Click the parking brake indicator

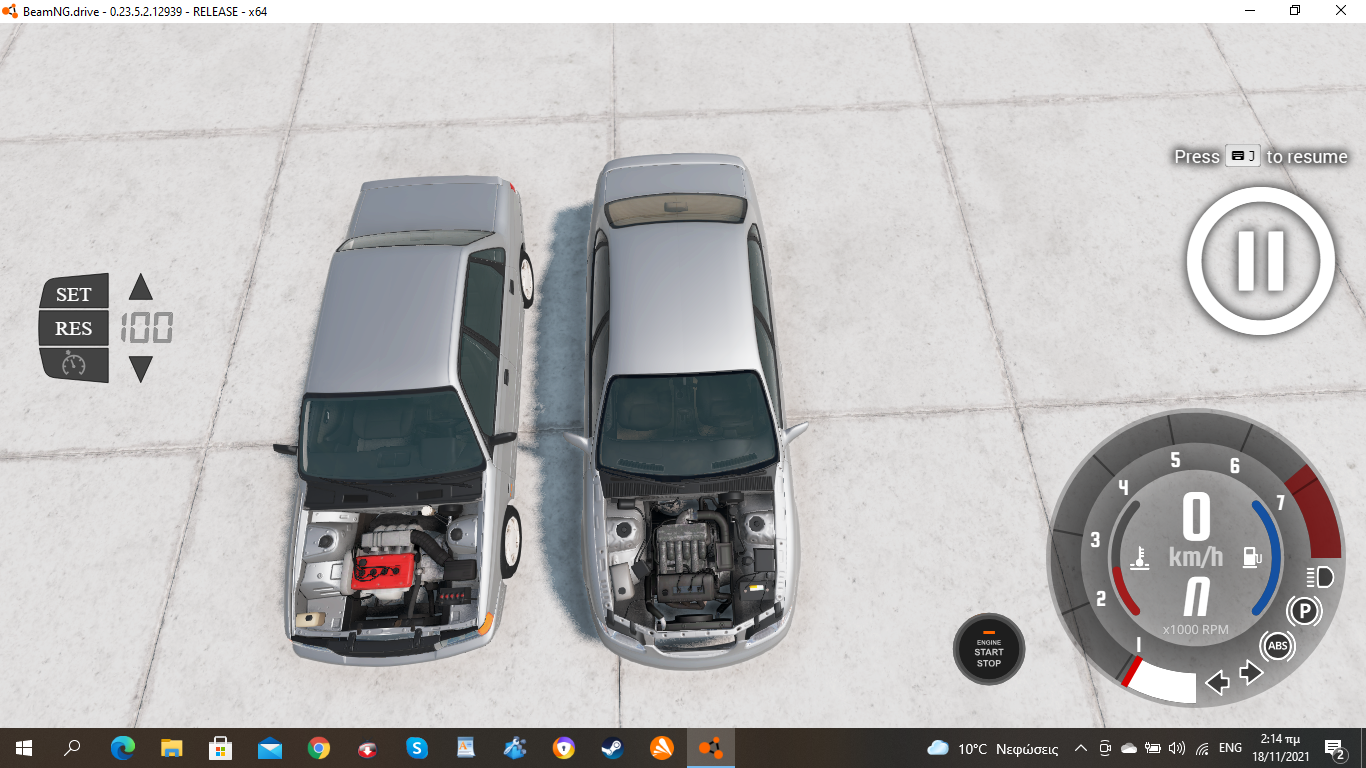coord(1304,611)
